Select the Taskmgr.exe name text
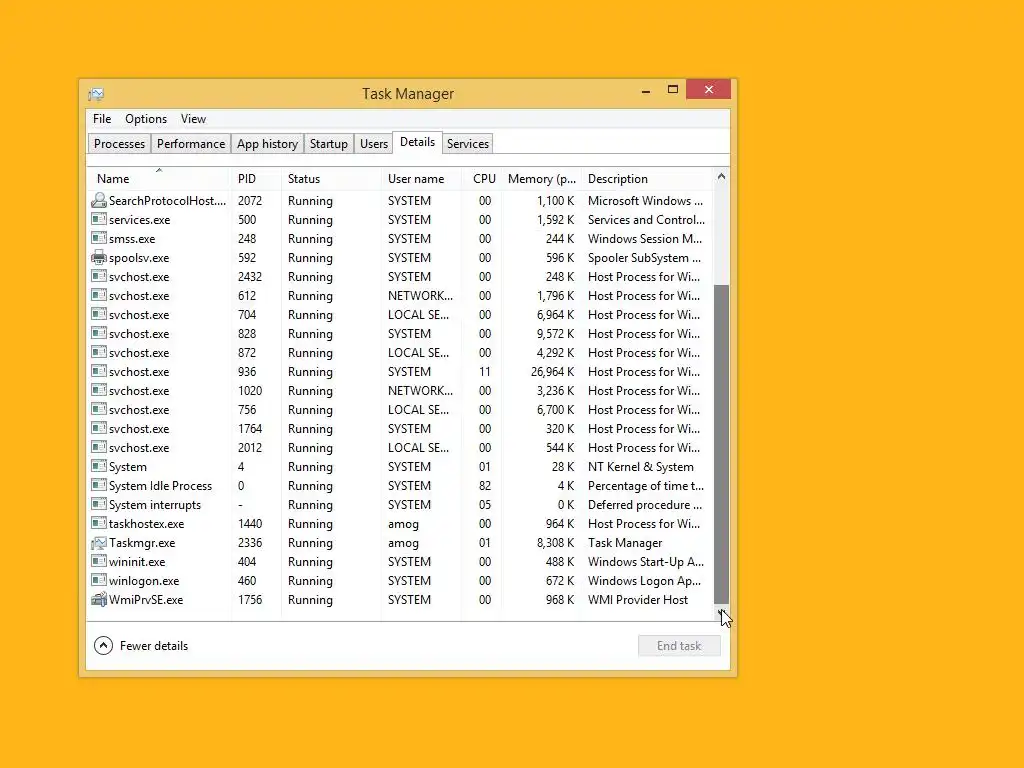The image size is (1024, 768). (142, 543)
